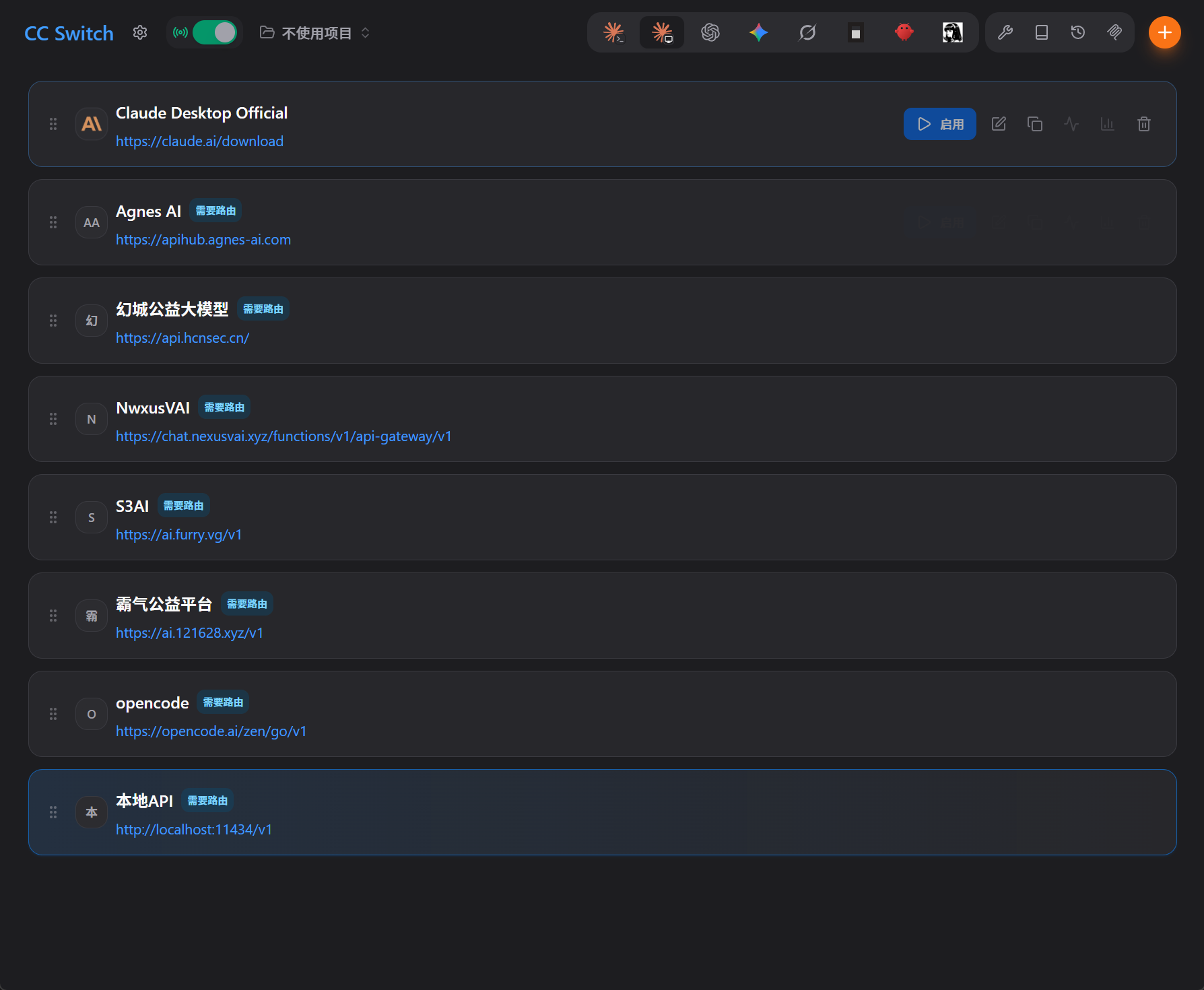Click the CC Switch title link
Image resolution: width=1204 pixels, height=990 pixels.
(x=69, y=33)
